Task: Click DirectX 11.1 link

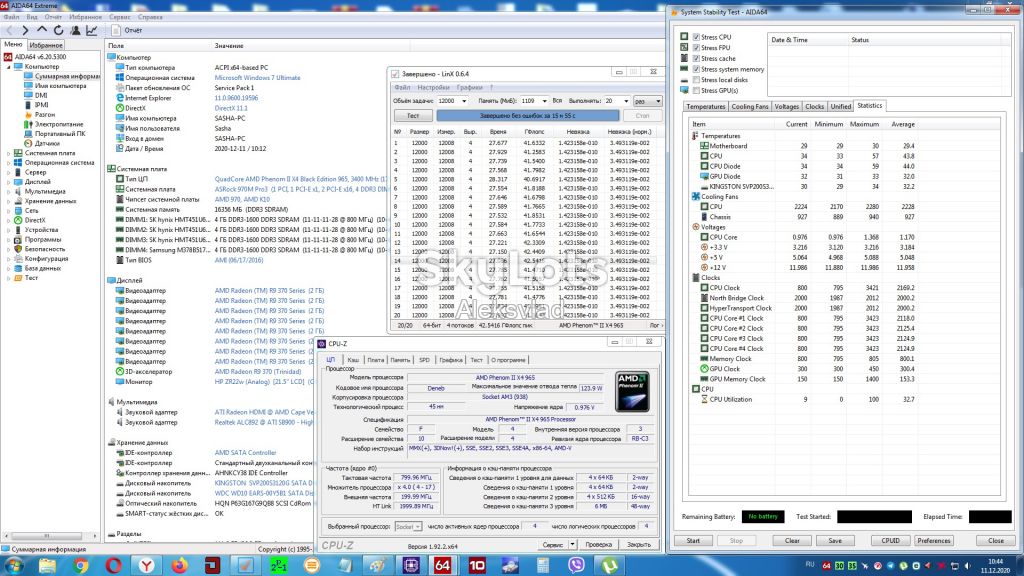Action: (231, 108)
